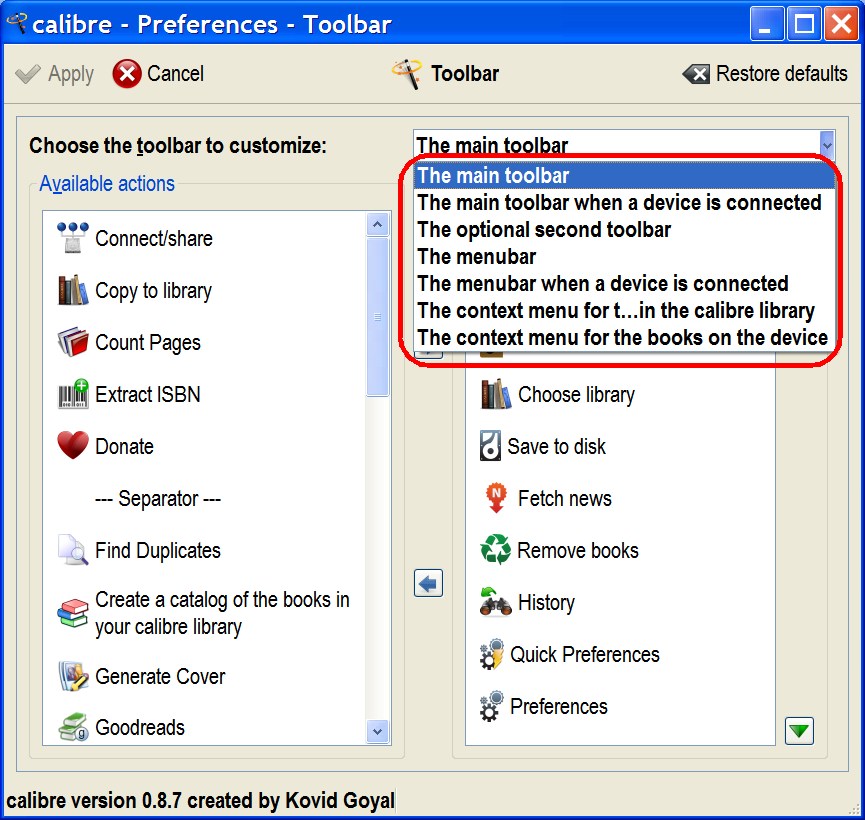Select the Find Duplicates magnifier icon
Image resolution: width=865 pixels, height=820 pixels.
coord(73,550)
